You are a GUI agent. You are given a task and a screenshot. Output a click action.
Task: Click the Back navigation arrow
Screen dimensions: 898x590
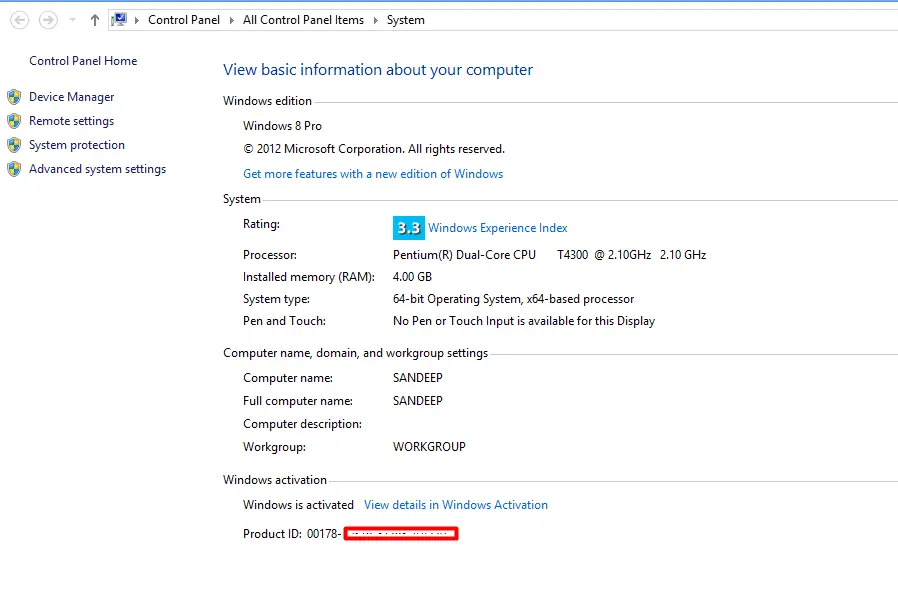19,20
